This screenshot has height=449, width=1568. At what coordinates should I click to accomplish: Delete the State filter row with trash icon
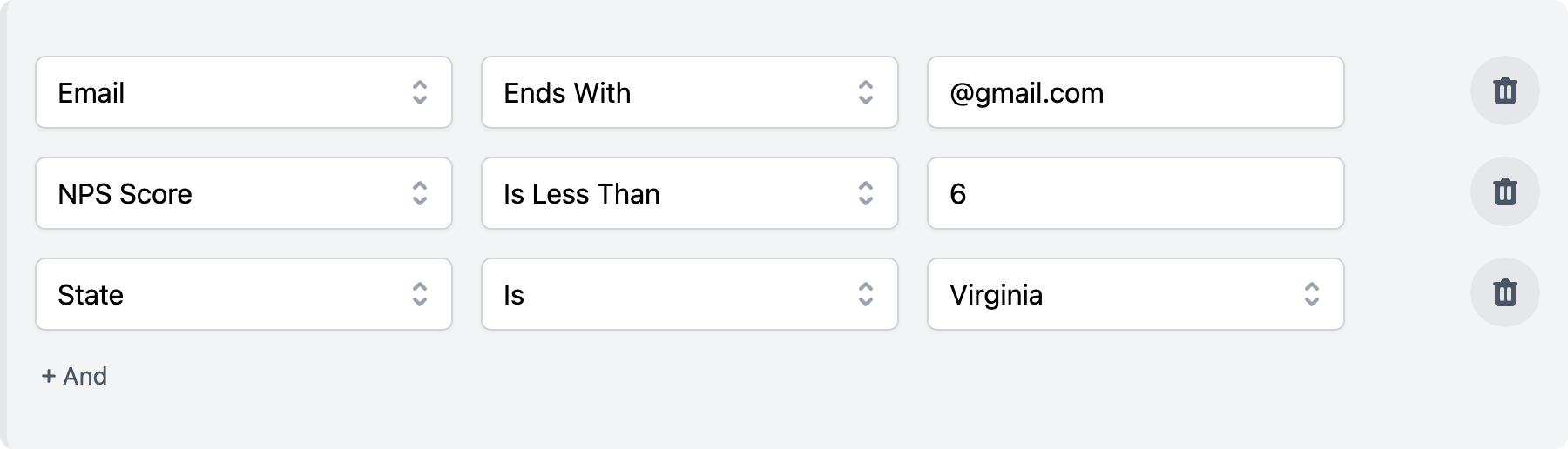tap(1504, 293)
